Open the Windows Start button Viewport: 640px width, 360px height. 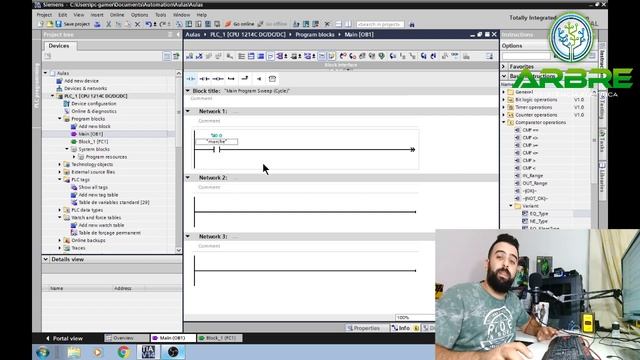[43, 351]
